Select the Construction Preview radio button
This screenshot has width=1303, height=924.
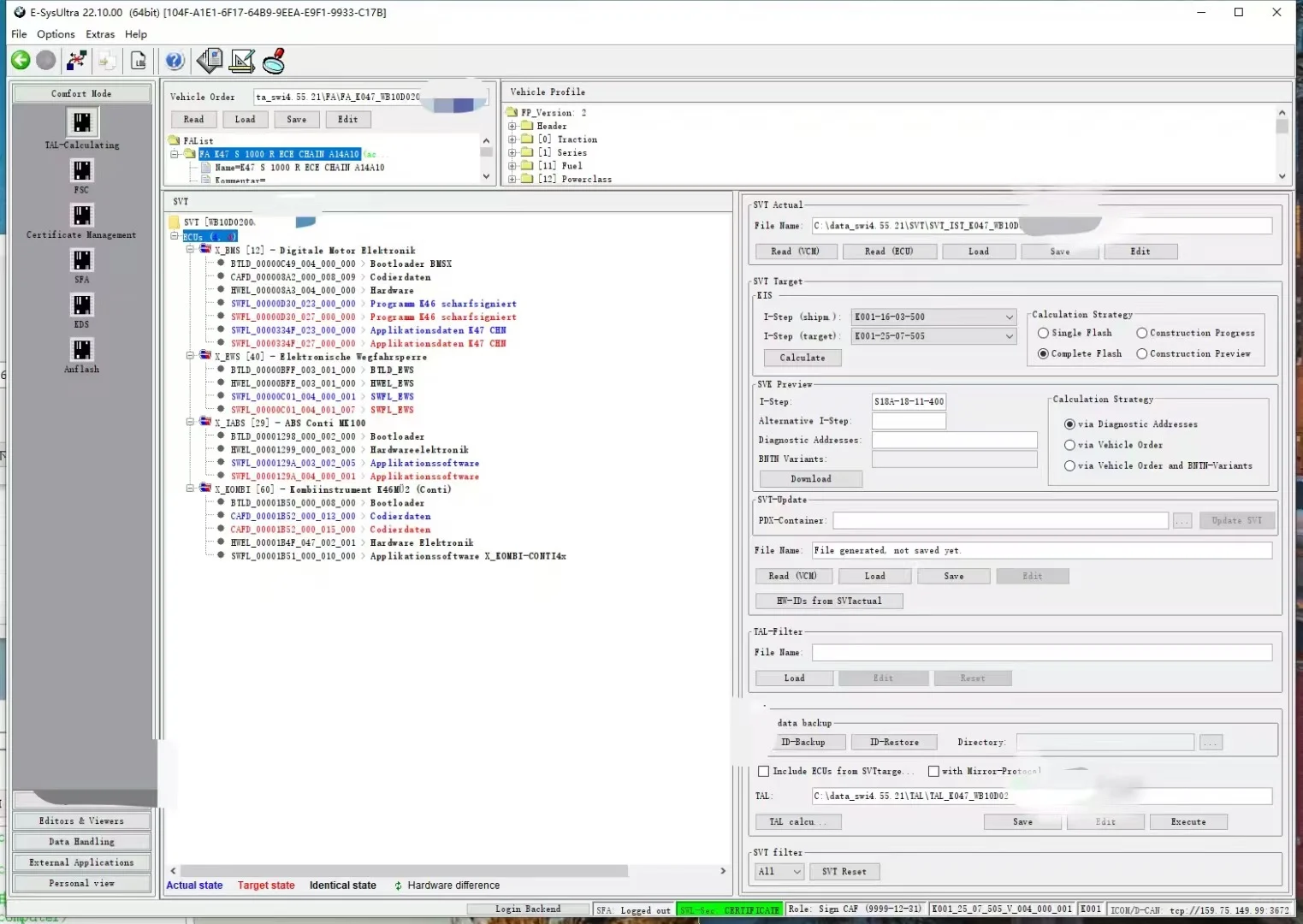point(1141,353)
